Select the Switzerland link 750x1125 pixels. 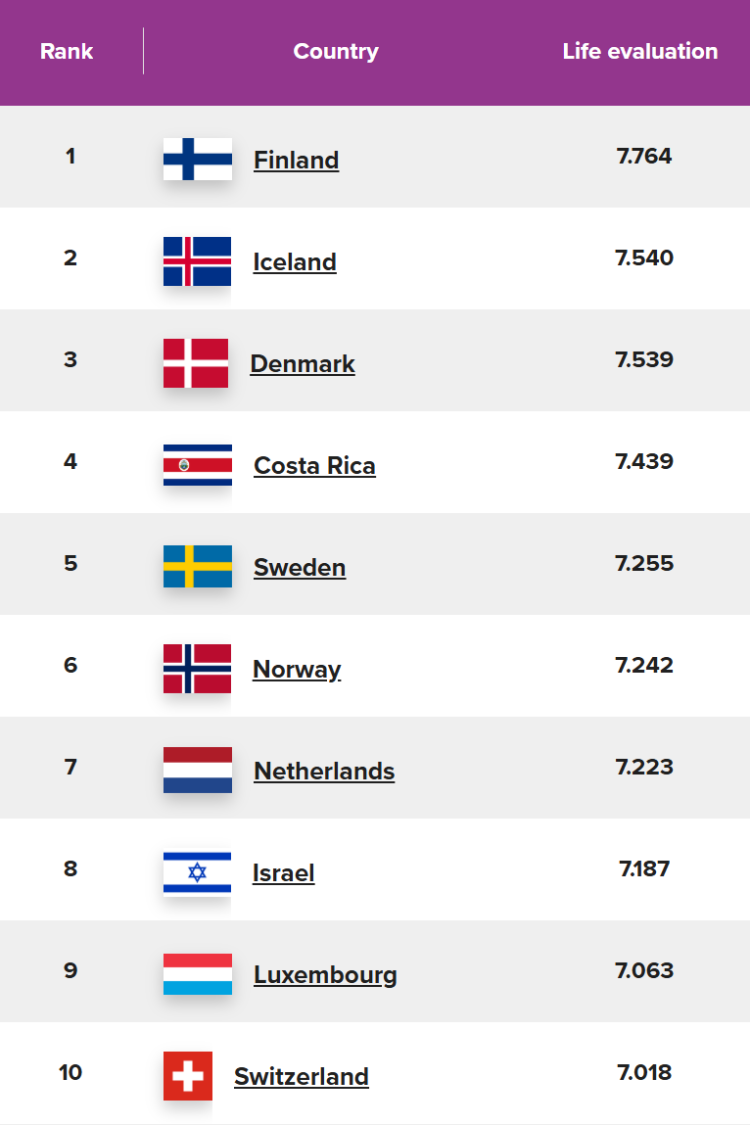tap(301, 1077)
